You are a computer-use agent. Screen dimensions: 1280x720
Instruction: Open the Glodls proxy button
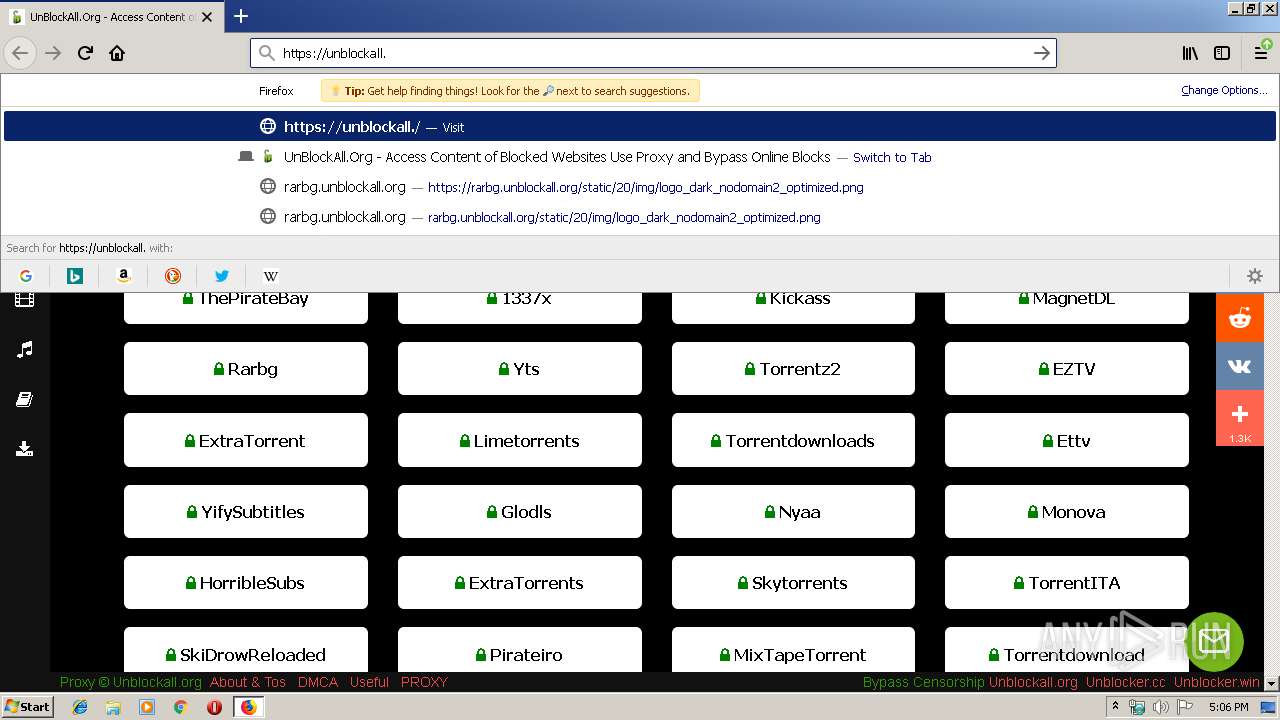[520, 511]
